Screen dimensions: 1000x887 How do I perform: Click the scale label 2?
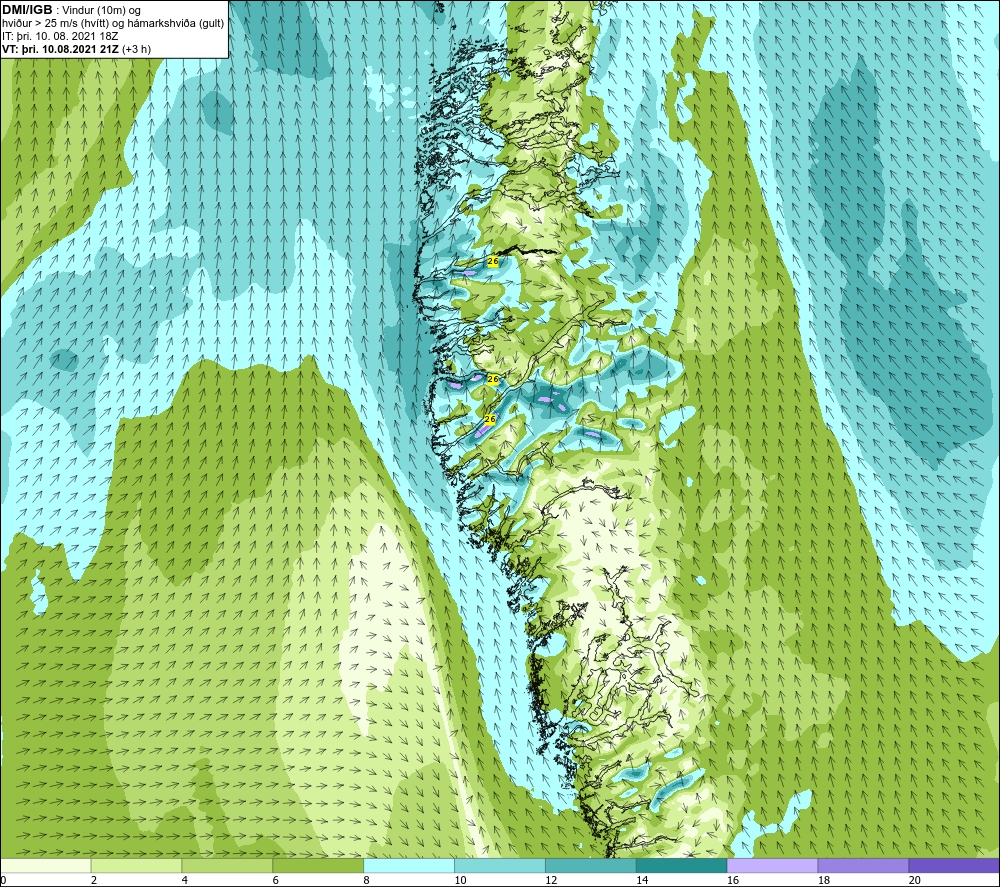tap(94, 880)
